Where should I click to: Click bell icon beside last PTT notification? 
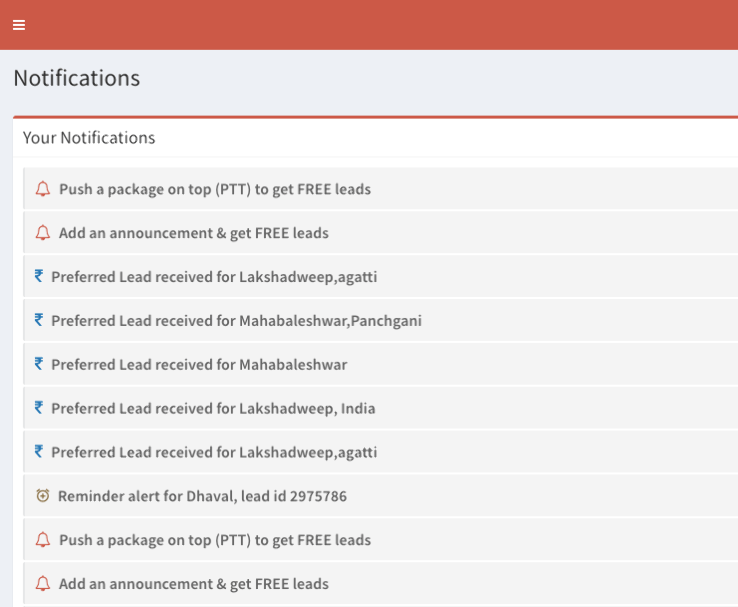coord(43,539)
